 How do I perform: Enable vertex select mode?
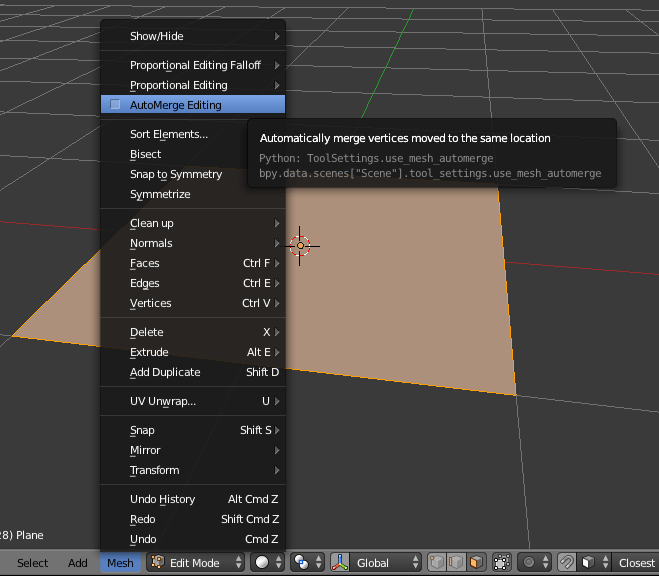(437, 562)
